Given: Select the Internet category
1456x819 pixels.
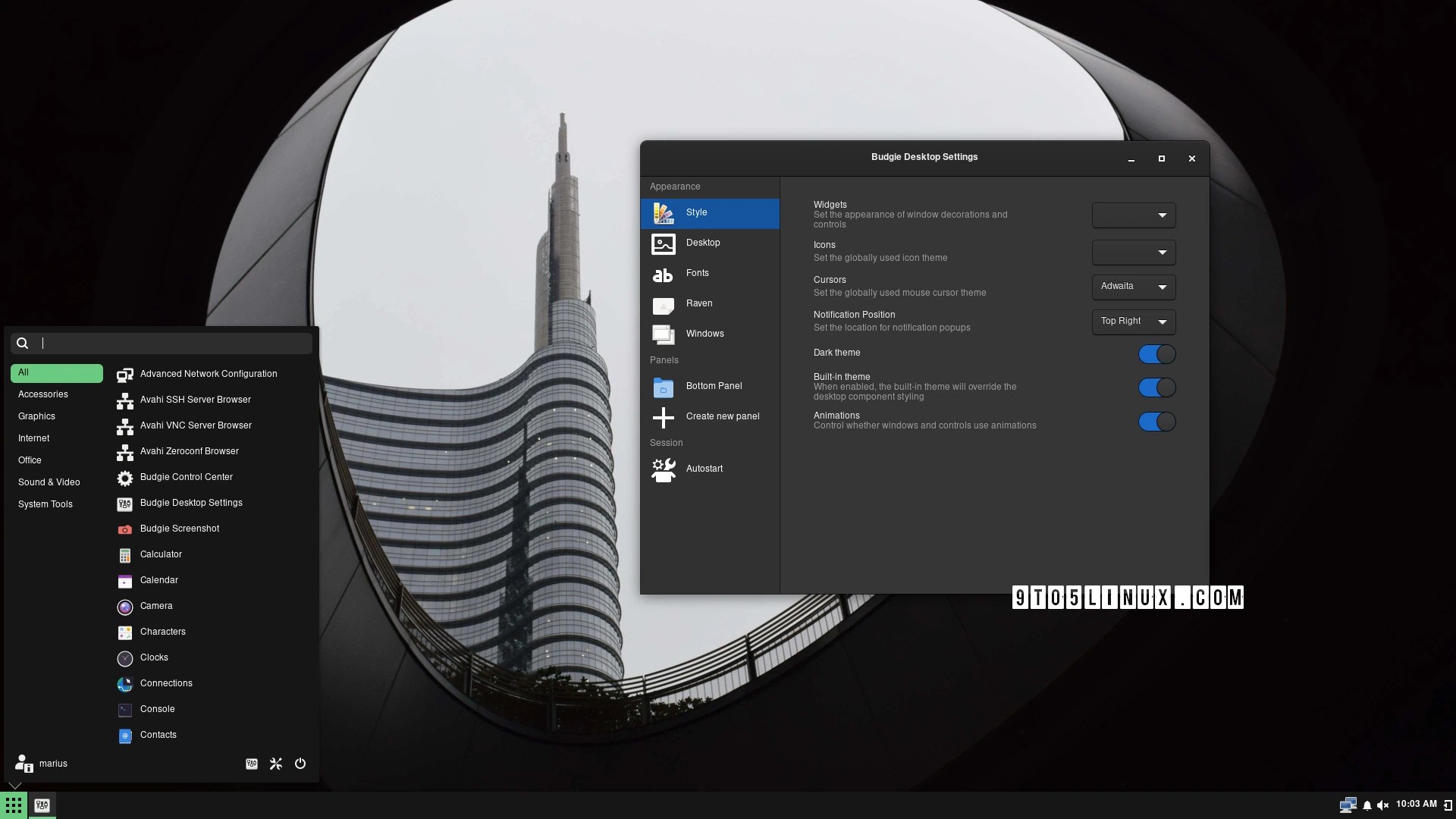Looking at the screenshot, I should tap(57, 439).
